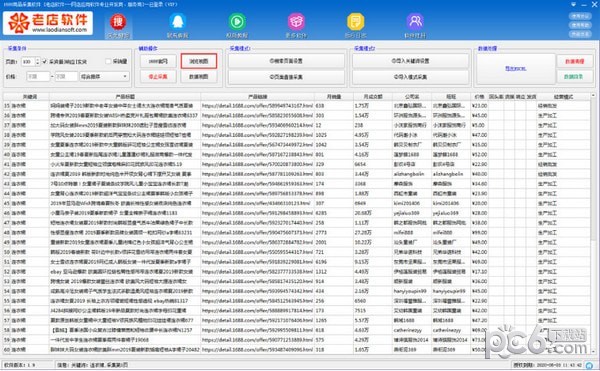Sort by the price column header
Viewport: 600px width, 371px height.
click(x=479, y=97)
